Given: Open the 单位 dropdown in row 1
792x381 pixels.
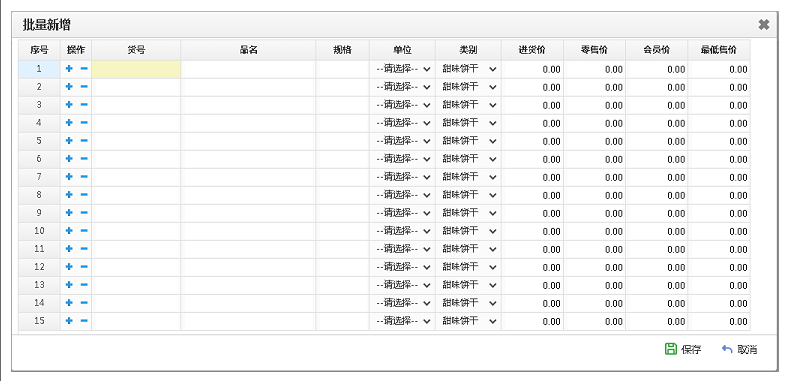Looking at the screenshot, I should coord(403,69).
